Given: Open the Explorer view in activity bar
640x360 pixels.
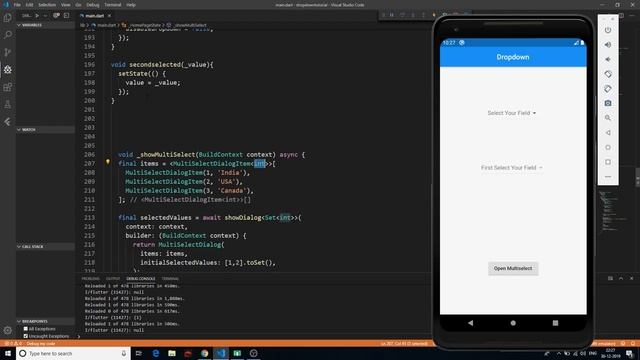Looking at the screenshot, I should coord(7,18).
